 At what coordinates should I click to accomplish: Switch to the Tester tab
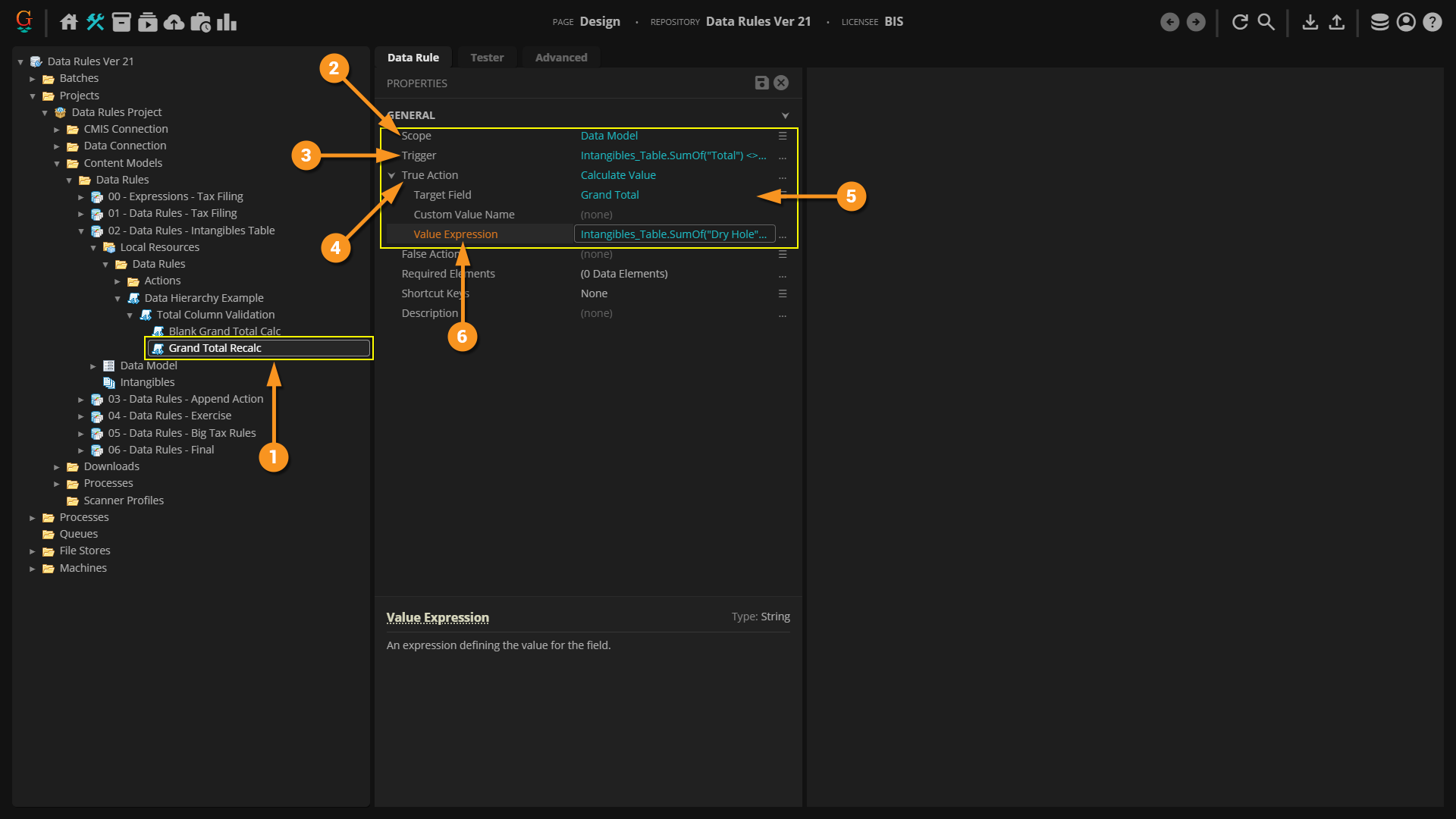(486, 58)
